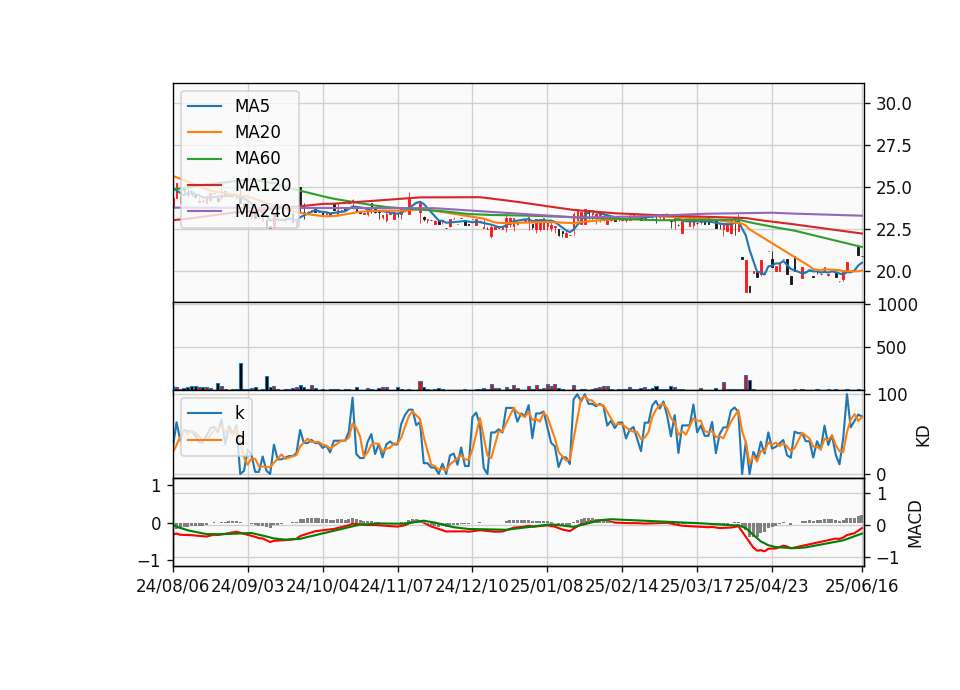This screenshot has width=960, height=690.
Task: Click the MA240 legend label
Action: click(x=263, y=211)
